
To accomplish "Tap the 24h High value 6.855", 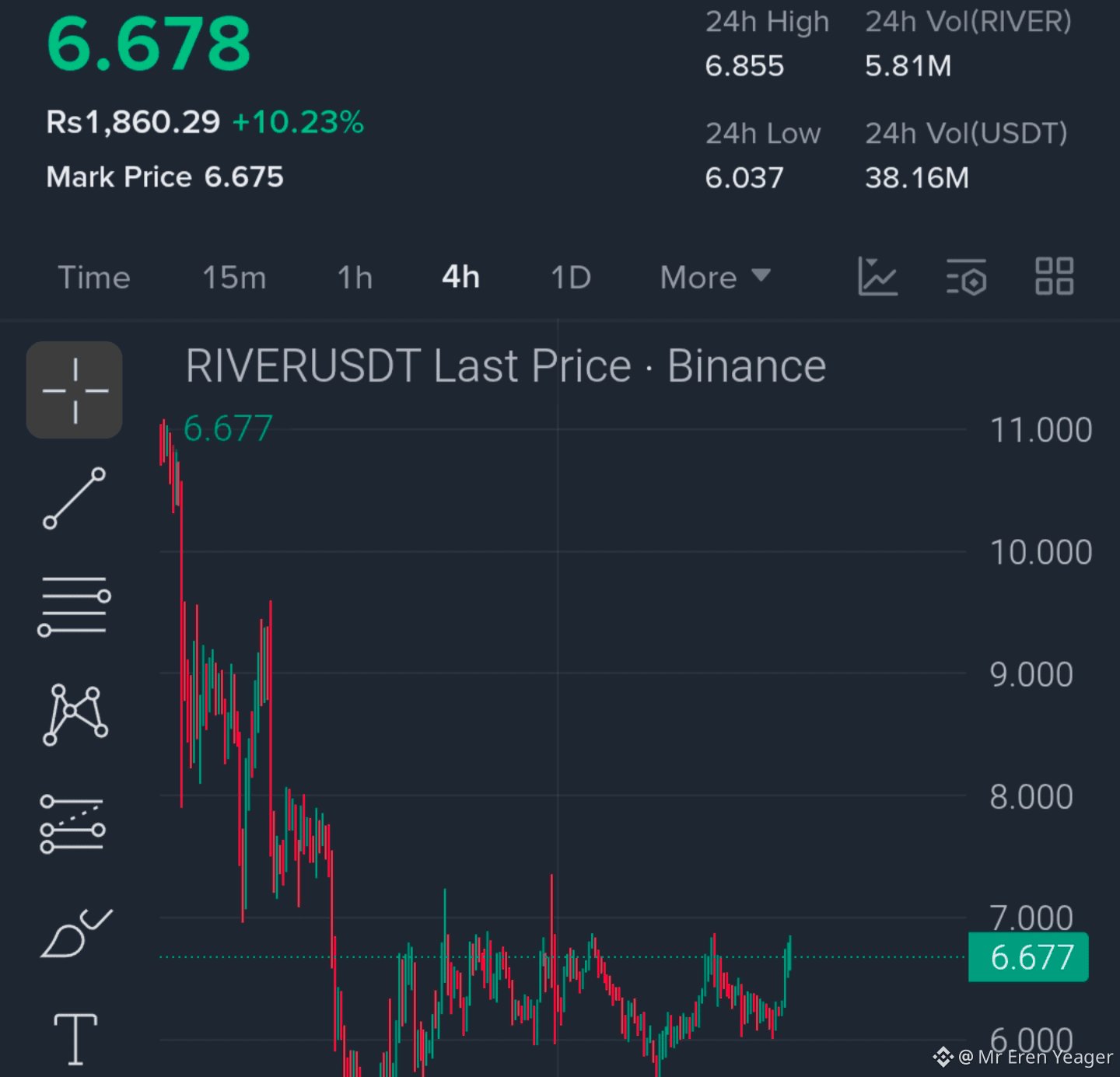I will 744,66.
